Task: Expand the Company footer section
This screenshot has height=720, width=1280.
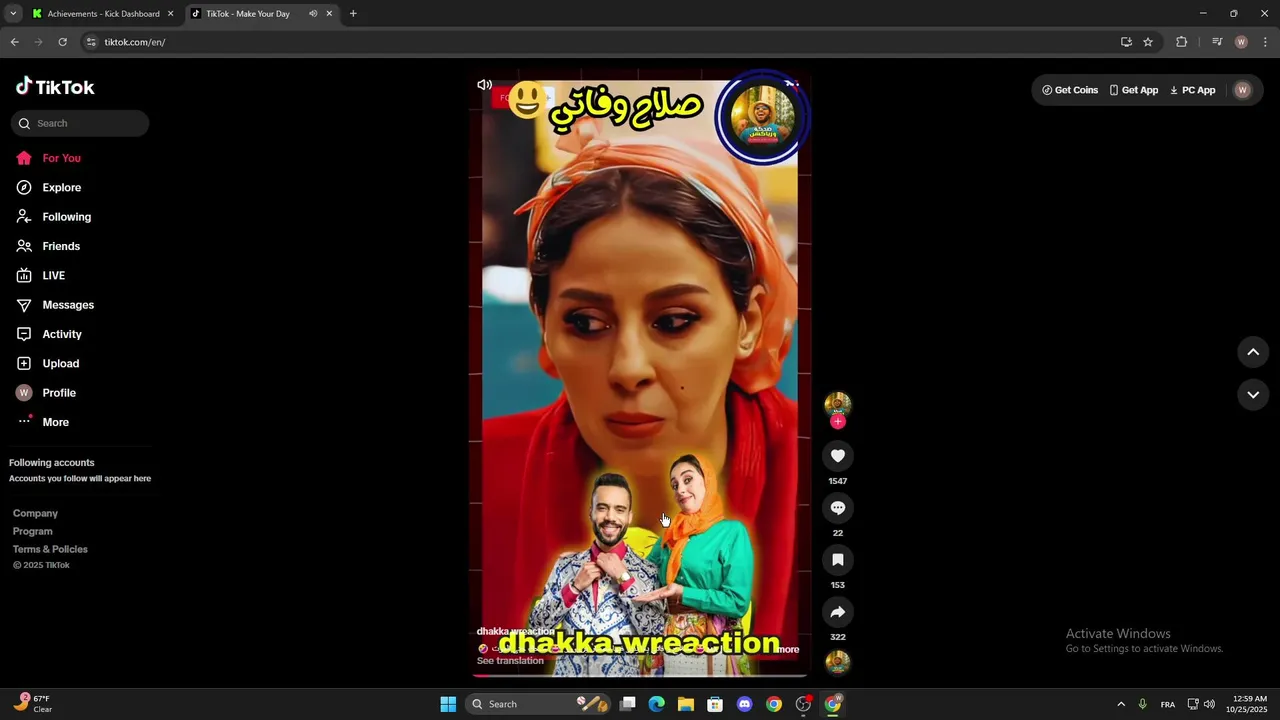Action: click(35, 513)
